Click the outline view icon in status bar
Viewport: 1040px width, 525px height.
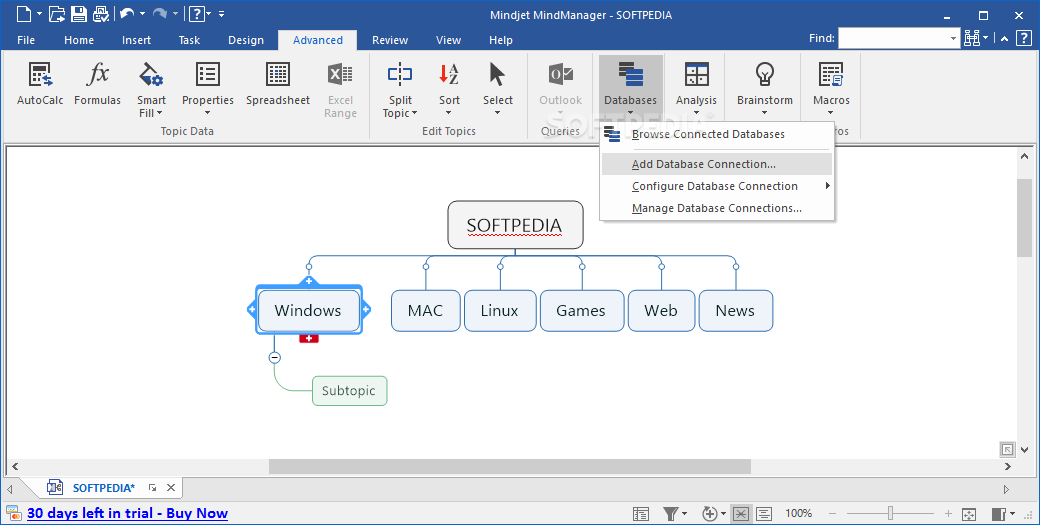[x=641, y=514]
